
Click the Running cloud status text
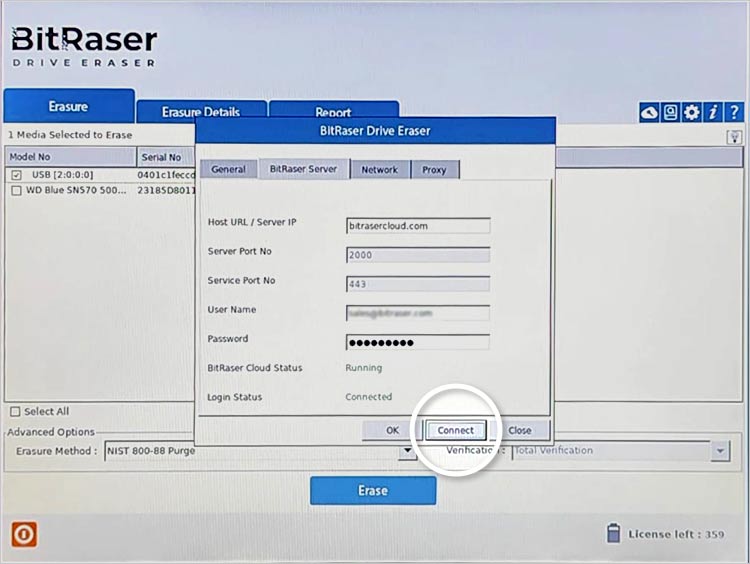tap(364, 368)
